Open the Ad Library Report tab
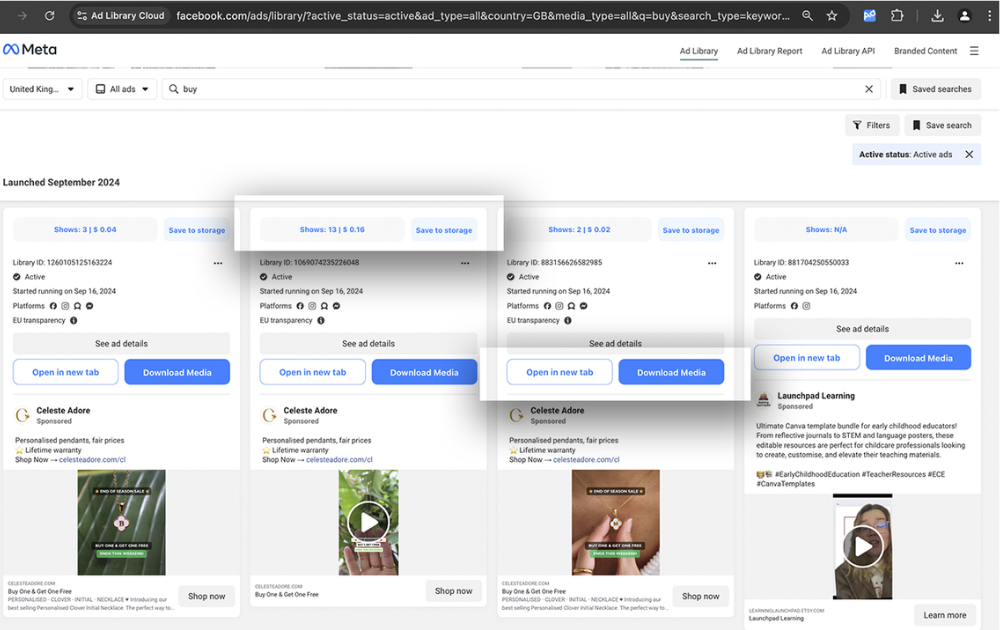Screen dimensions: 1000x630 769,51
